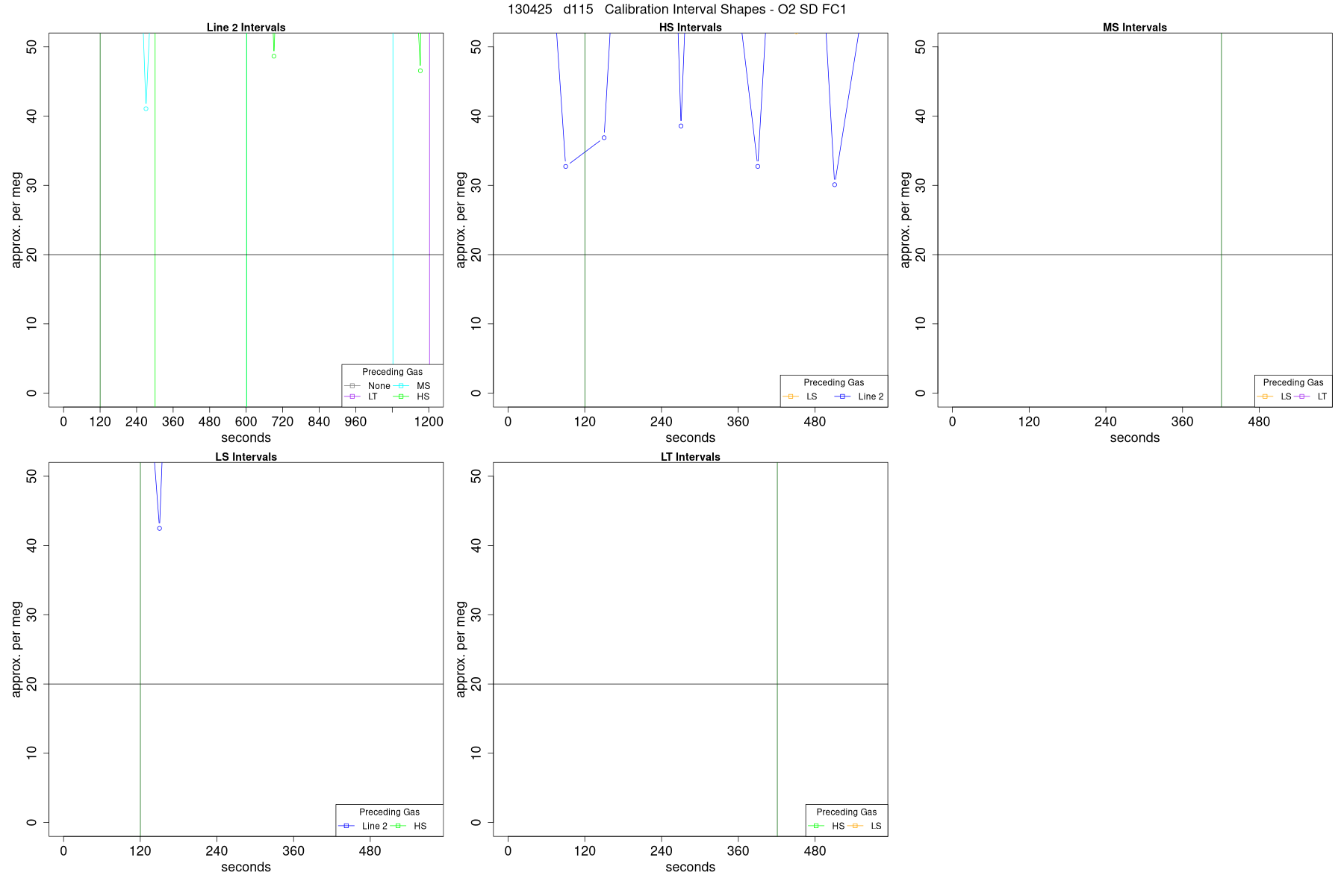The width and height of the screenshot is (1344, 896).
Task: Select the 'HS Intervals' panel title
Action: pyautogui.click(x=690, y=28)
